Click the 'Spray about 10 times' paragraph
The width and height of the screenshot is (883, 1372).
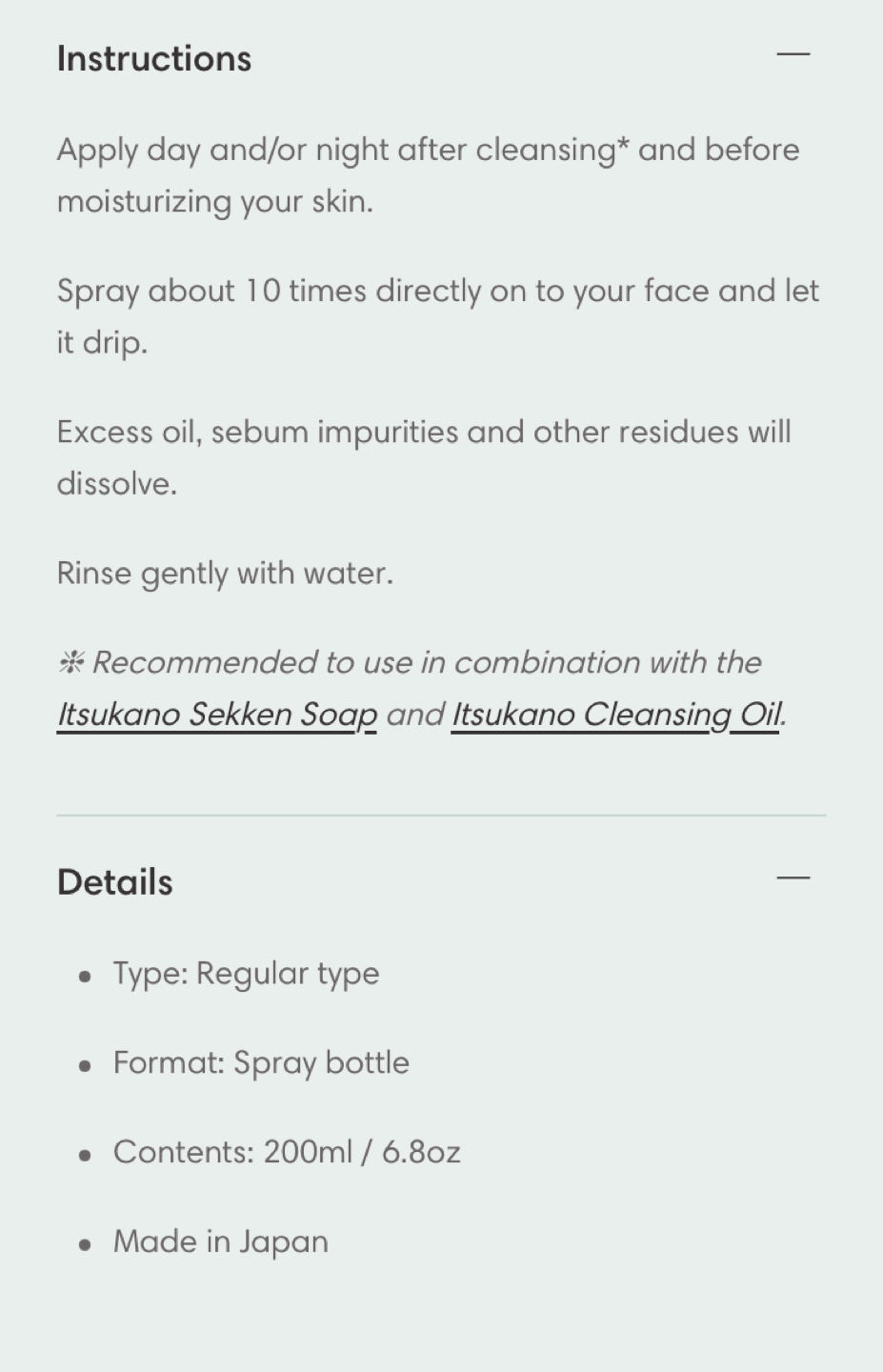(x=438, y=316)
